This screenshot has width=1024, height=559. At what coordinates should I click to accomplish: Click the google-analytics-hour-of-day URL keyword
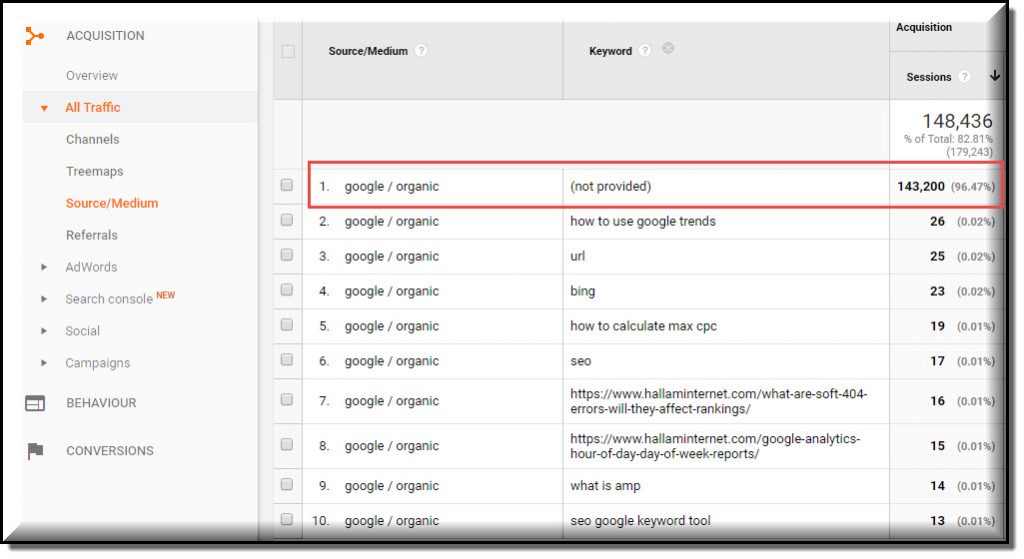715,447
